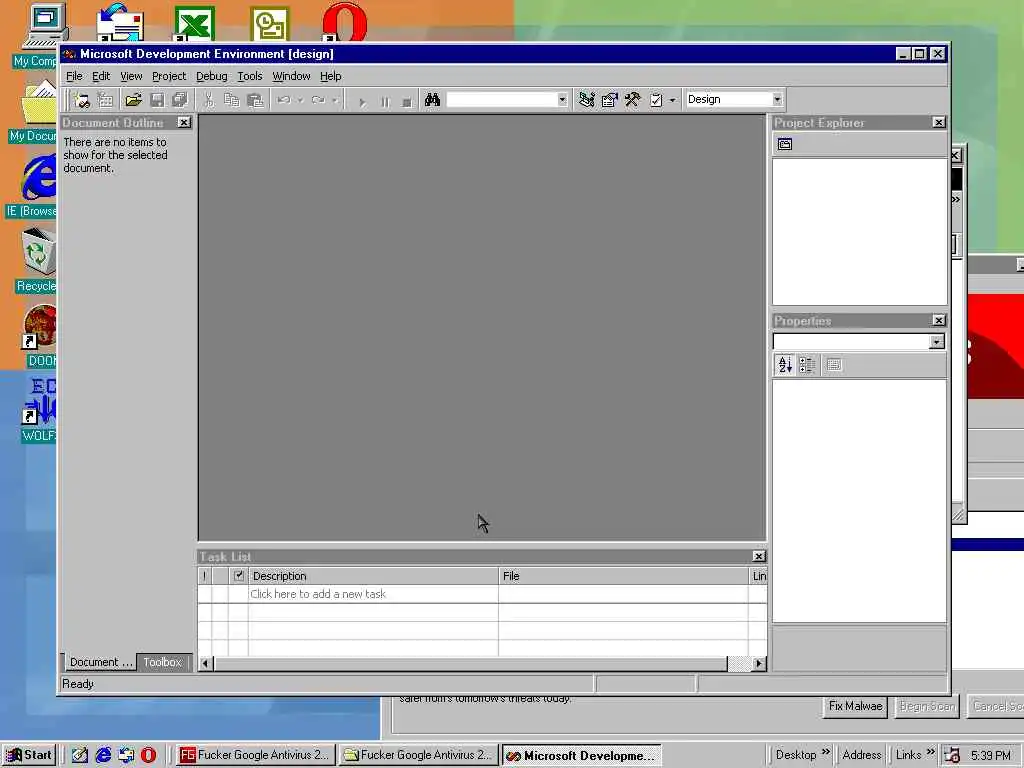Screen dimensions: 1024x768
Task: Click the Task List scroll left arrow
Action: click(x=205, y=664)
